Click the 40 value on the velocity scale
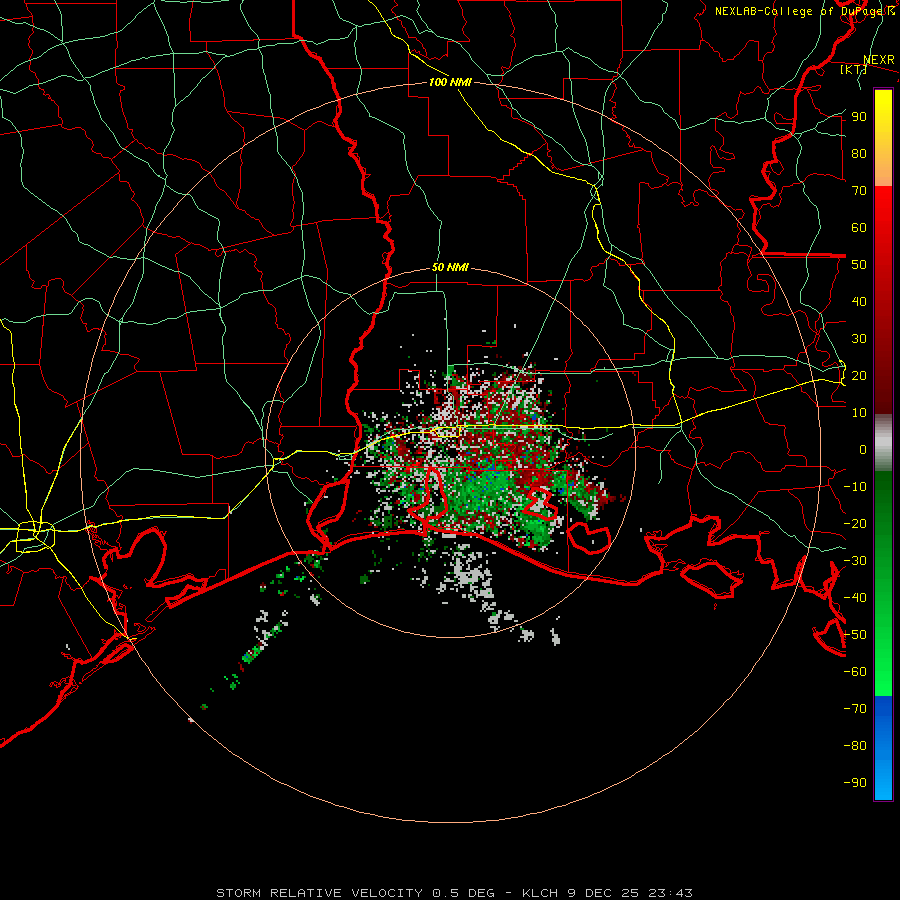 [859, 302]
